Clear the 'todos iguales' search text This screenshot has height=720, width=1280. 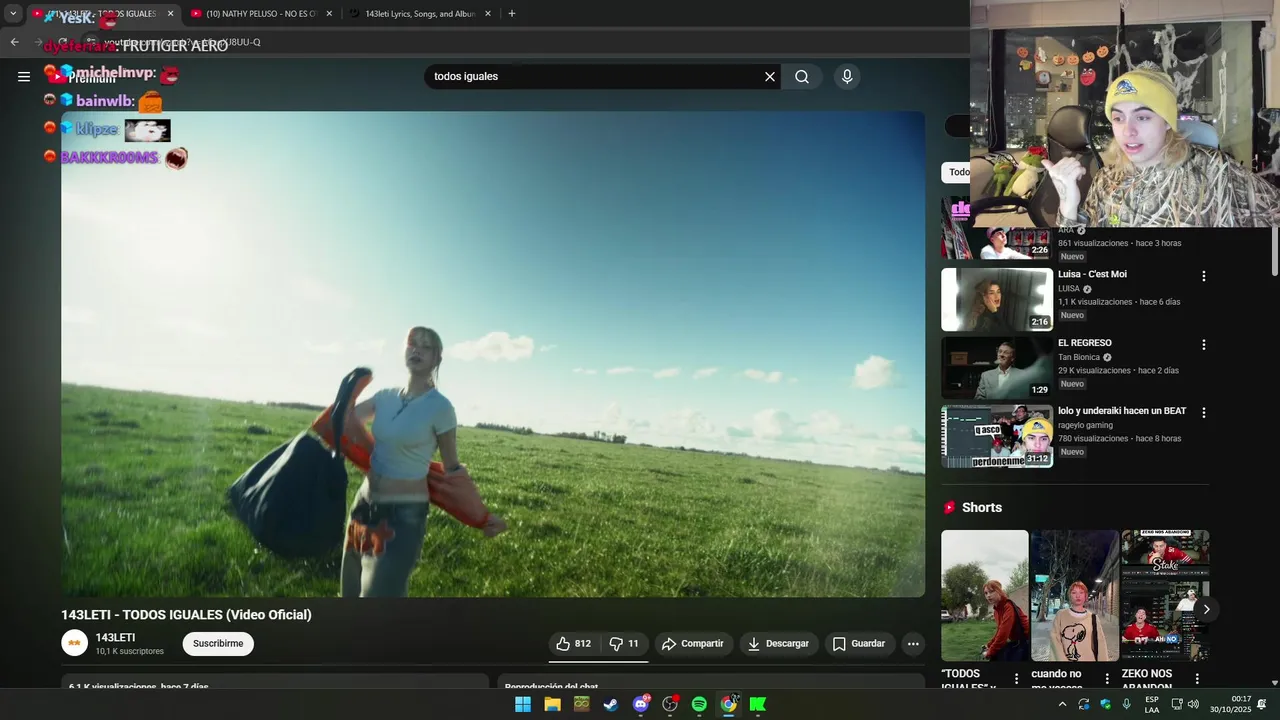(x=770, y=77)
